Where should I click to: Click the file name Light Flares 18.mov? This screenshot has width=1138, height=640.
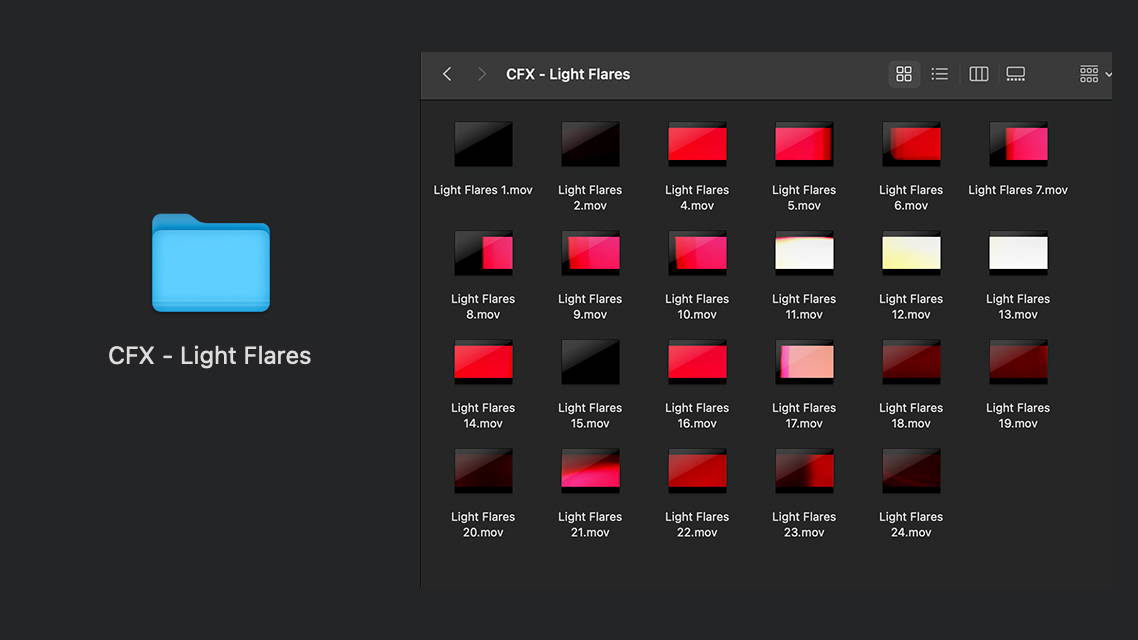click(x=911, y=415)
